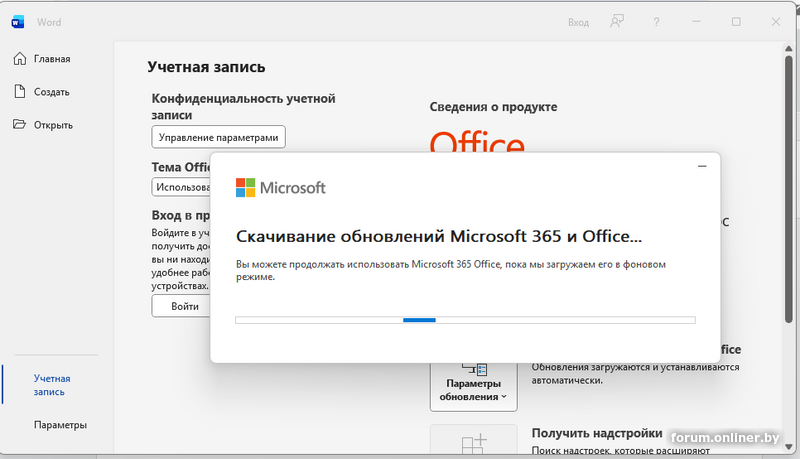Viewport: 800px width, 459px height.
Task: Expand the Параметры обновления dropdown button
Action: pyautogui.click(x=473, y=386)
